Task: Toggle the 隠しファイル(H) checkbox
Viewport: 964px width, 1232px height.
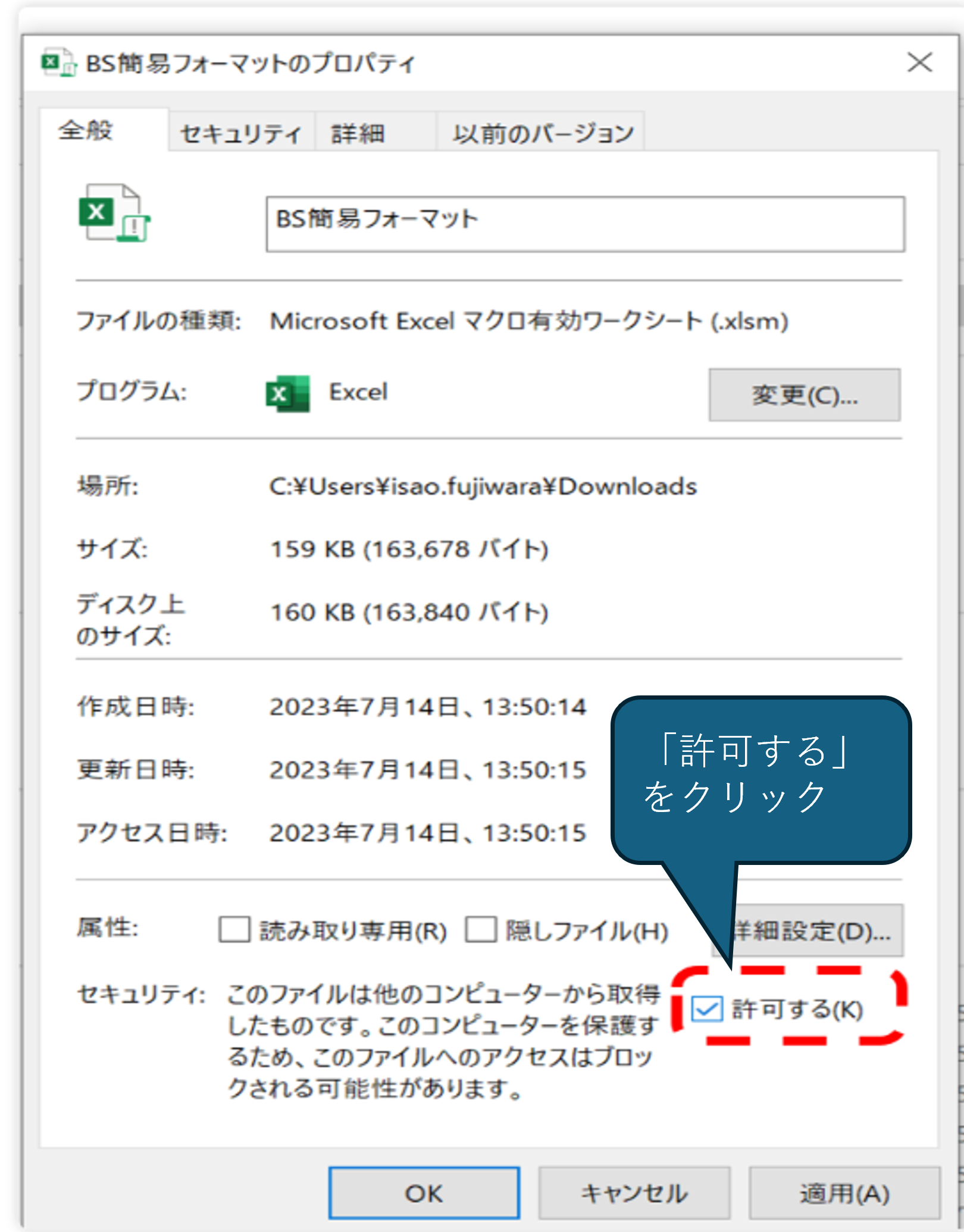Action: point(481,929)
